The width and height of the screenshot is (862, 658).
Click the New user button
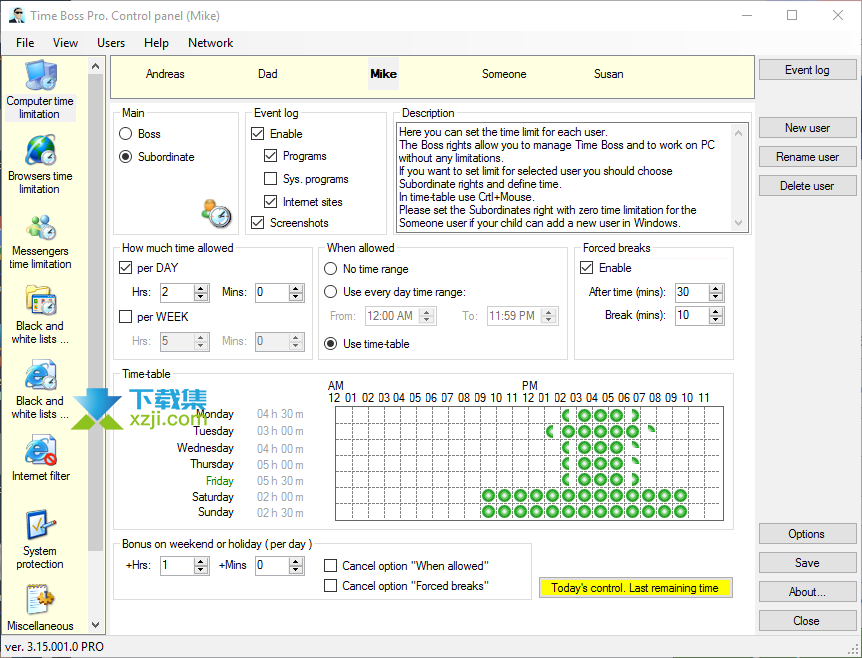tap(807, 128)
